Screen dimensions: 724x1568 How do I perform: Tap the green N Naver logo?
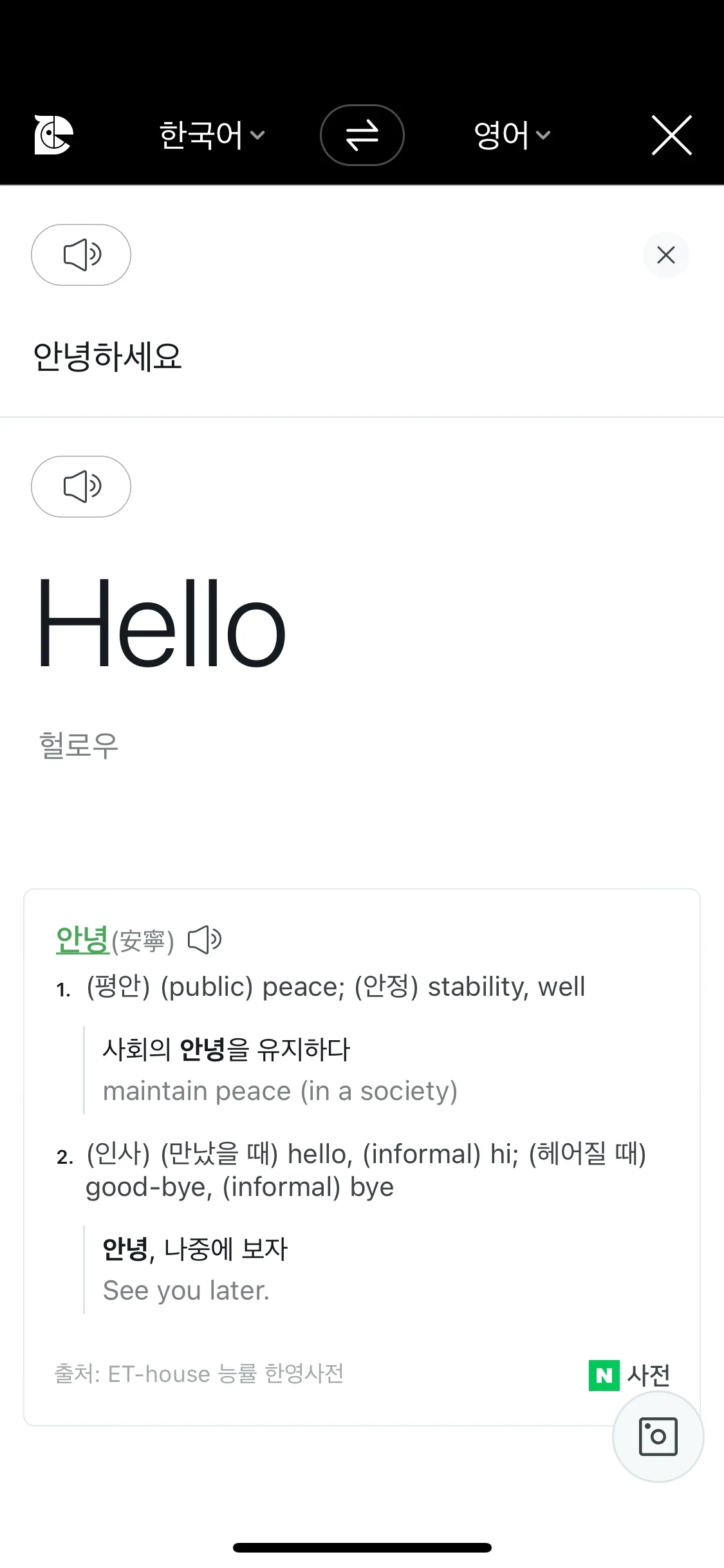click(604, 1376)
